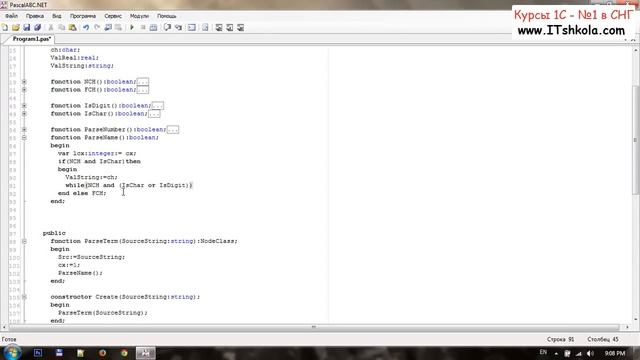Paste from clipboard via toolbar icon

coord(73,28)
